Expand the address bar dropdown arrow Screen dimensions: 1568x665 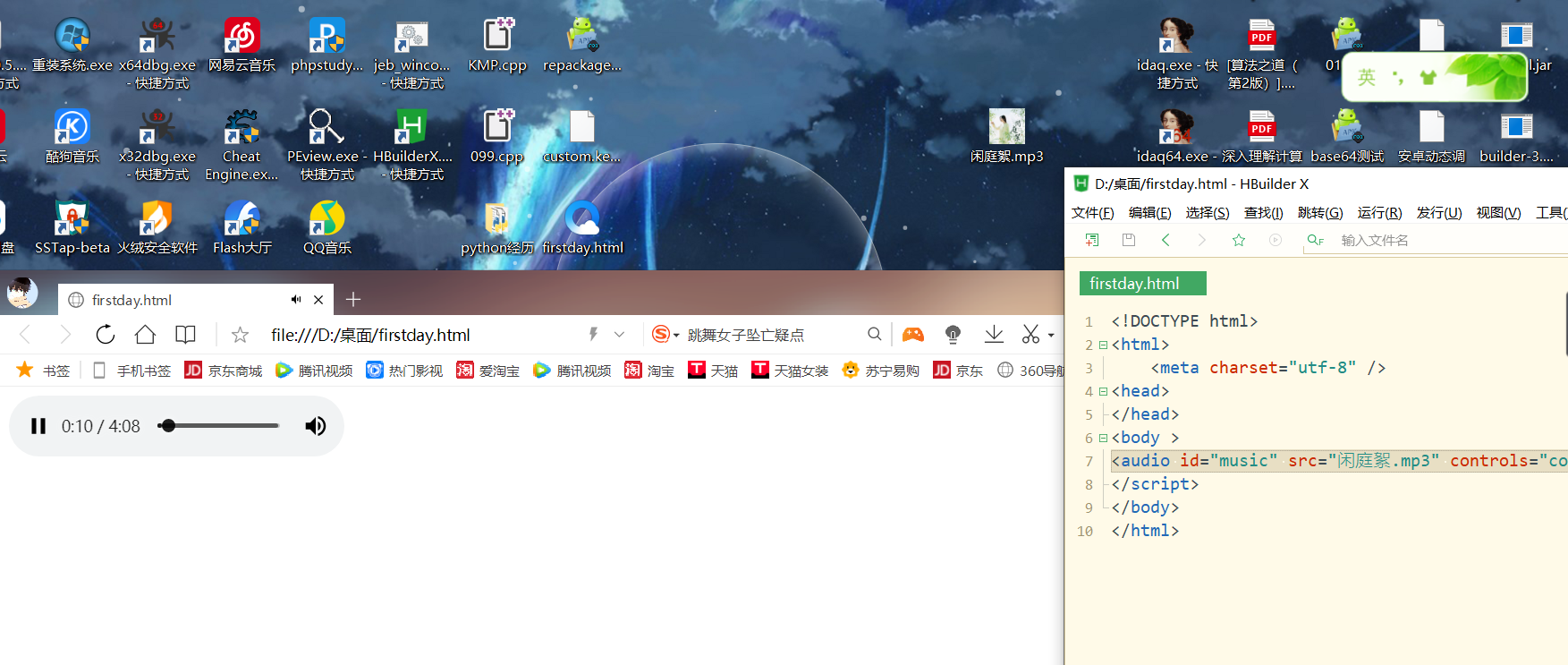click(619, 334)
